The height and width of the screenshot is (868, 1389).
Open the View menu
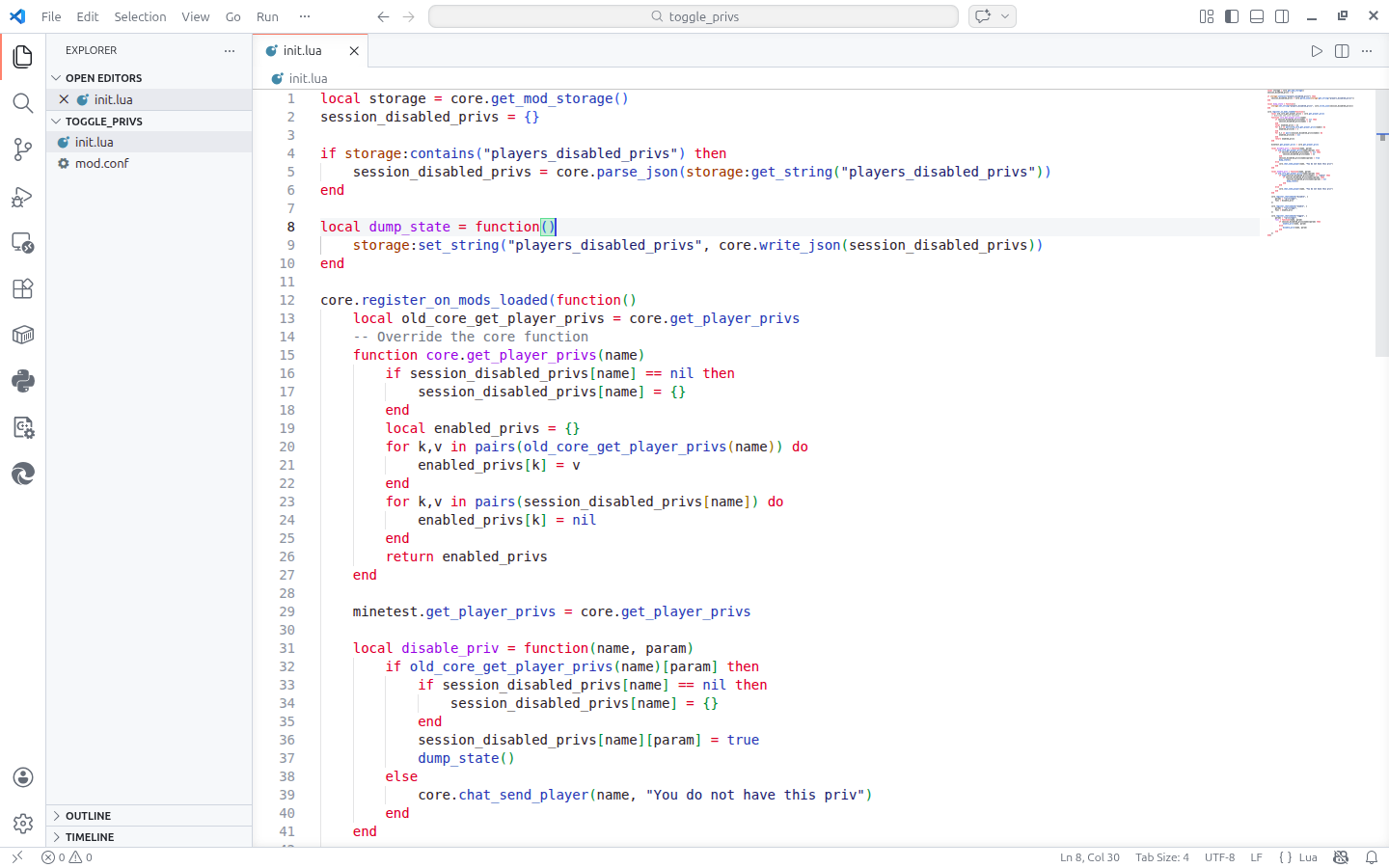[x=195, y=16]
